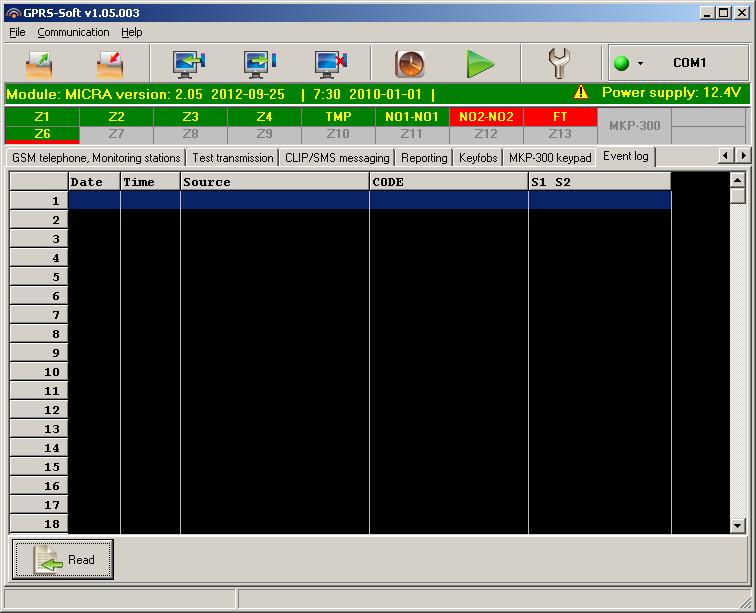756x613 pixels.
Task: Switch to GSM telephone, Monitoring stations tab
Action: point(96,158)
